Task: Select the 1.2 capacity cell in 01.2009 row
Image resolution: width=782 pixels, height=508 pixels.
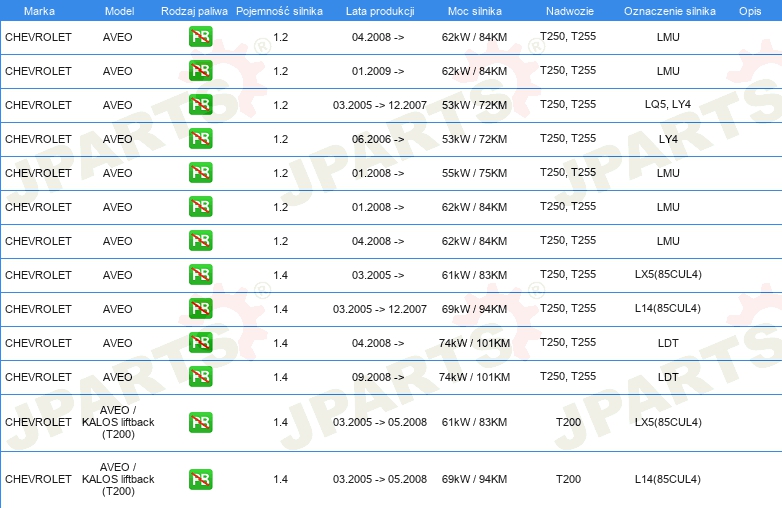Action: [x=281, y=71]
